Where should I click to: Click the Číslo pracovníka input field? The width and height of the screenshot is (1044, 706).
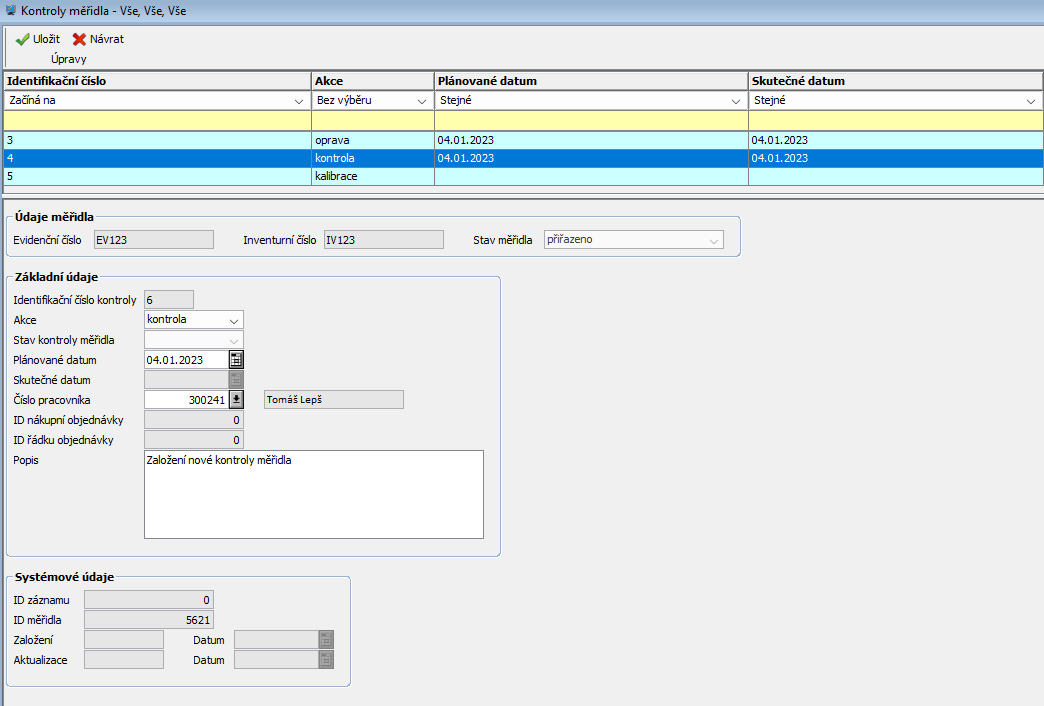pyautogui.click(x=186, y=400)
